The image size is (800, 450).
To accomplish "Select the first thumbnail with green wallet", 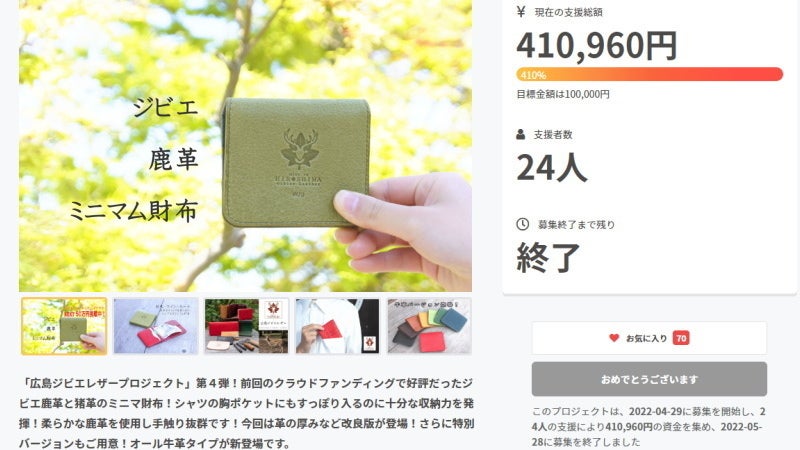I will pyautogui.click(x=64, y=326).
